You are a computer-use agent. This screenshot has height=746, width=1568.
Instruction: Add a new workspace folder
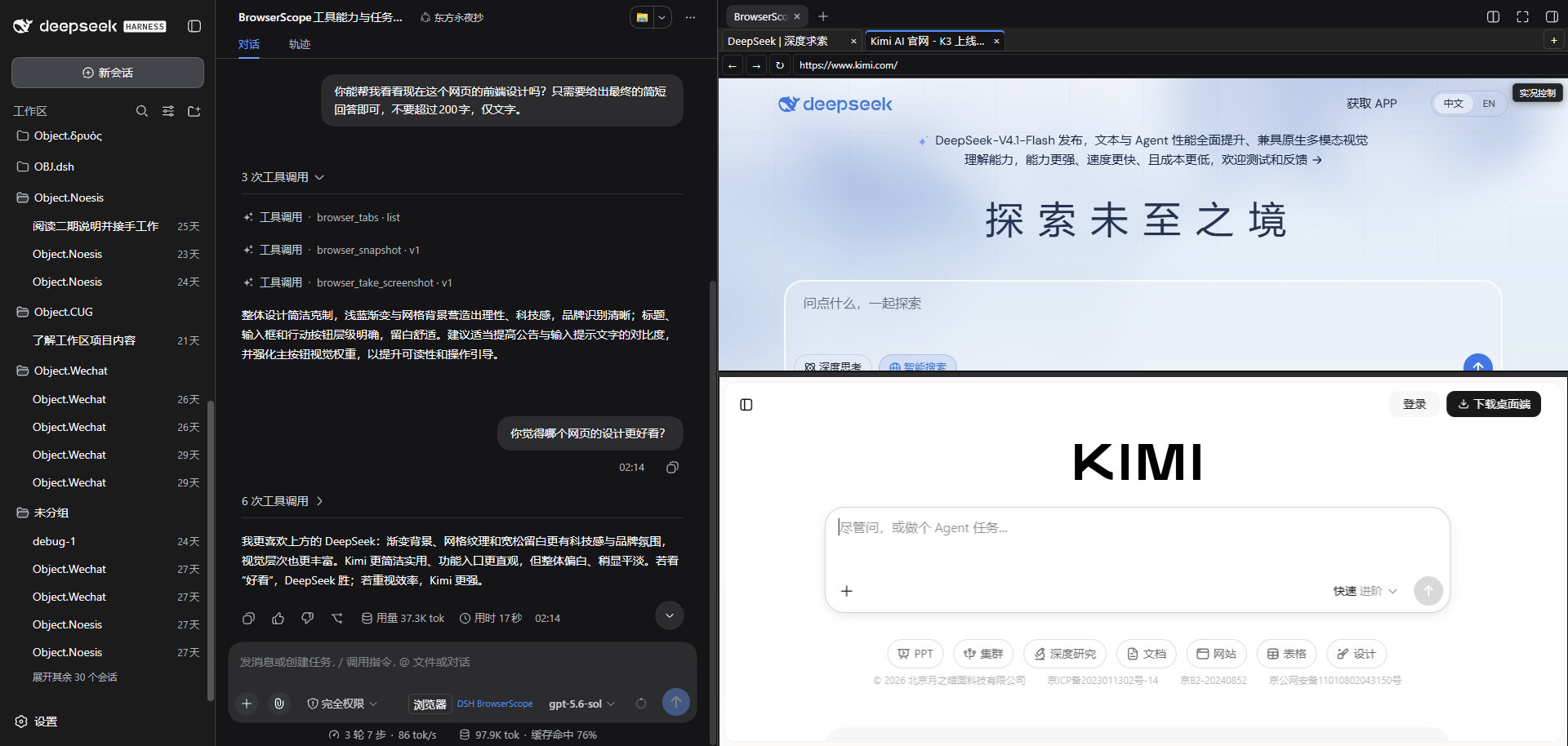pos(194,111)
